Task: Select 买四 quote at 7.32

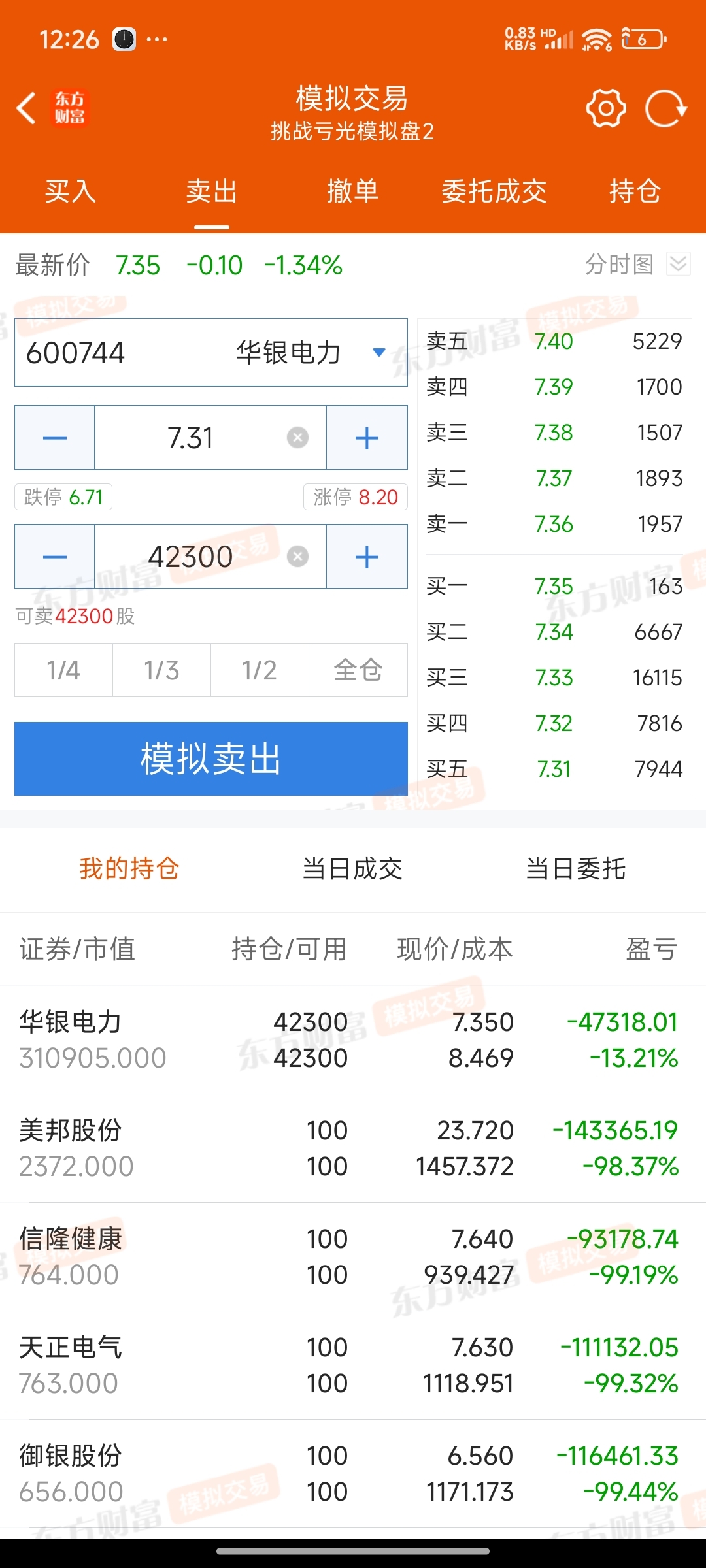Action: click(x=554, y=723)
